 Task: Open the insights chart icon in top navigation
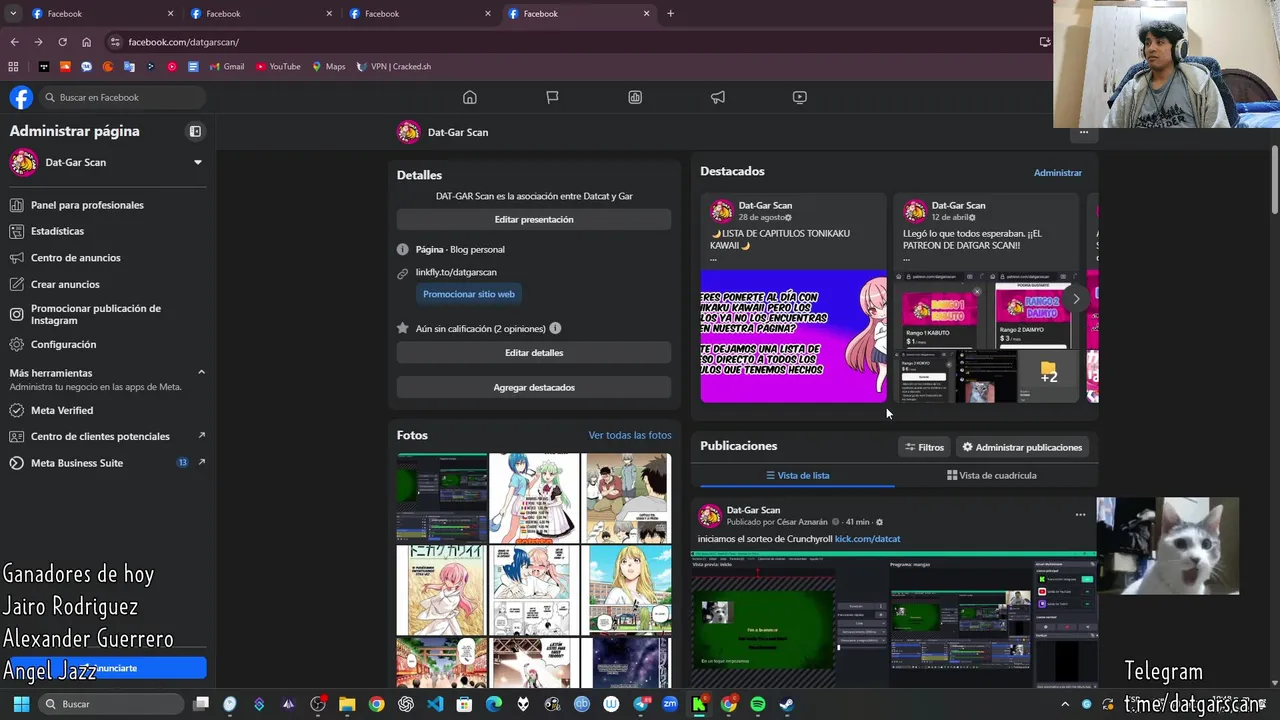point(635,97)
